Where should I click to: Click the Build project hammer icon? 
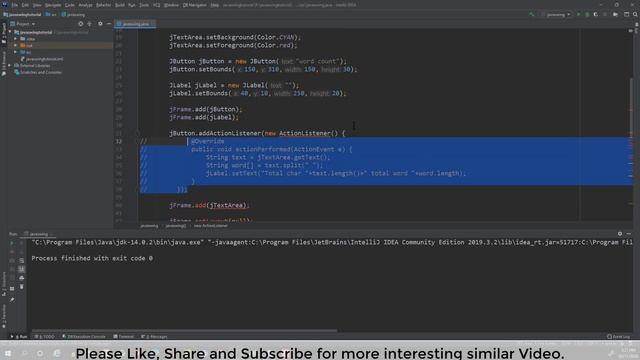pos(531,14)
